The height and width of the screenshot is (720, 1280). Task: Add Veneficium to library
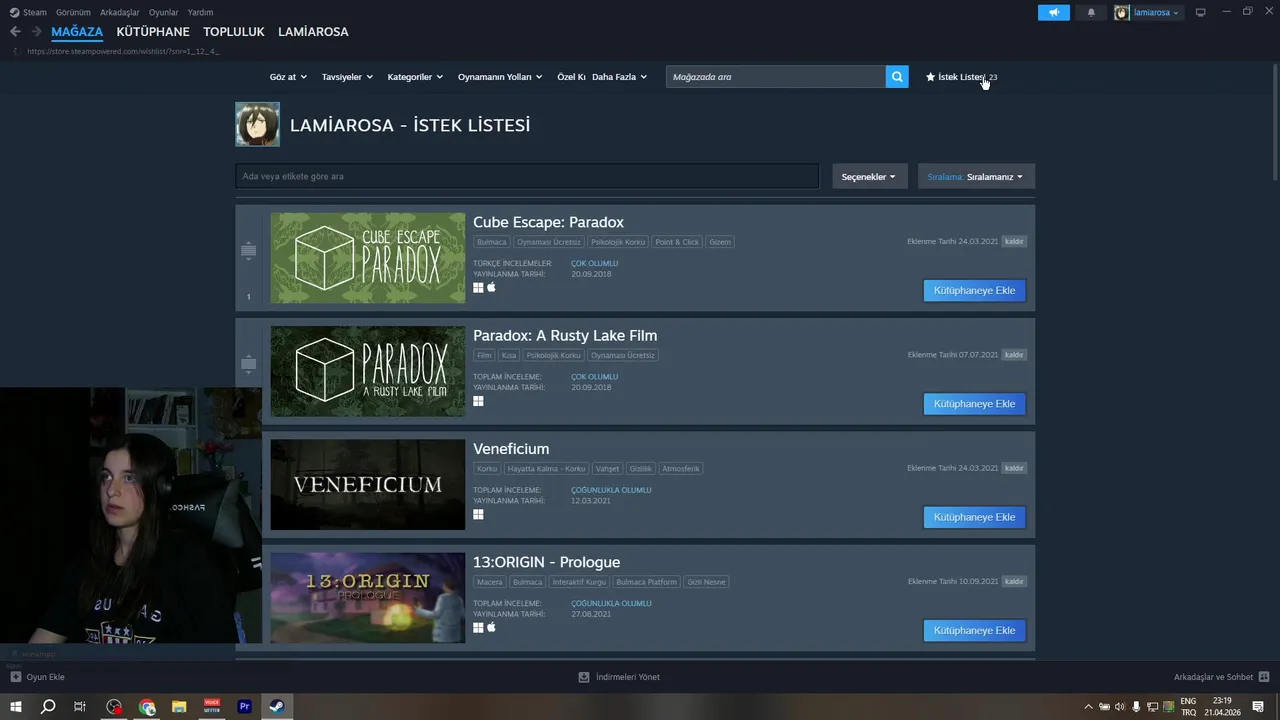(x=974, y=517)
